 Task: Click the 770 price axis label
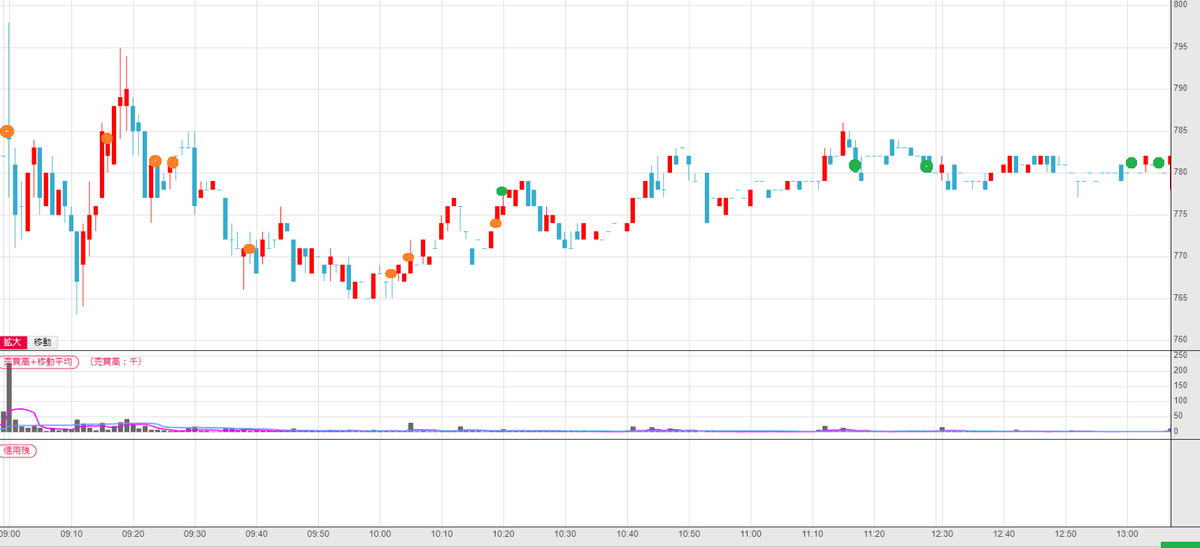pyautogui.click(x=1180, y=256)
